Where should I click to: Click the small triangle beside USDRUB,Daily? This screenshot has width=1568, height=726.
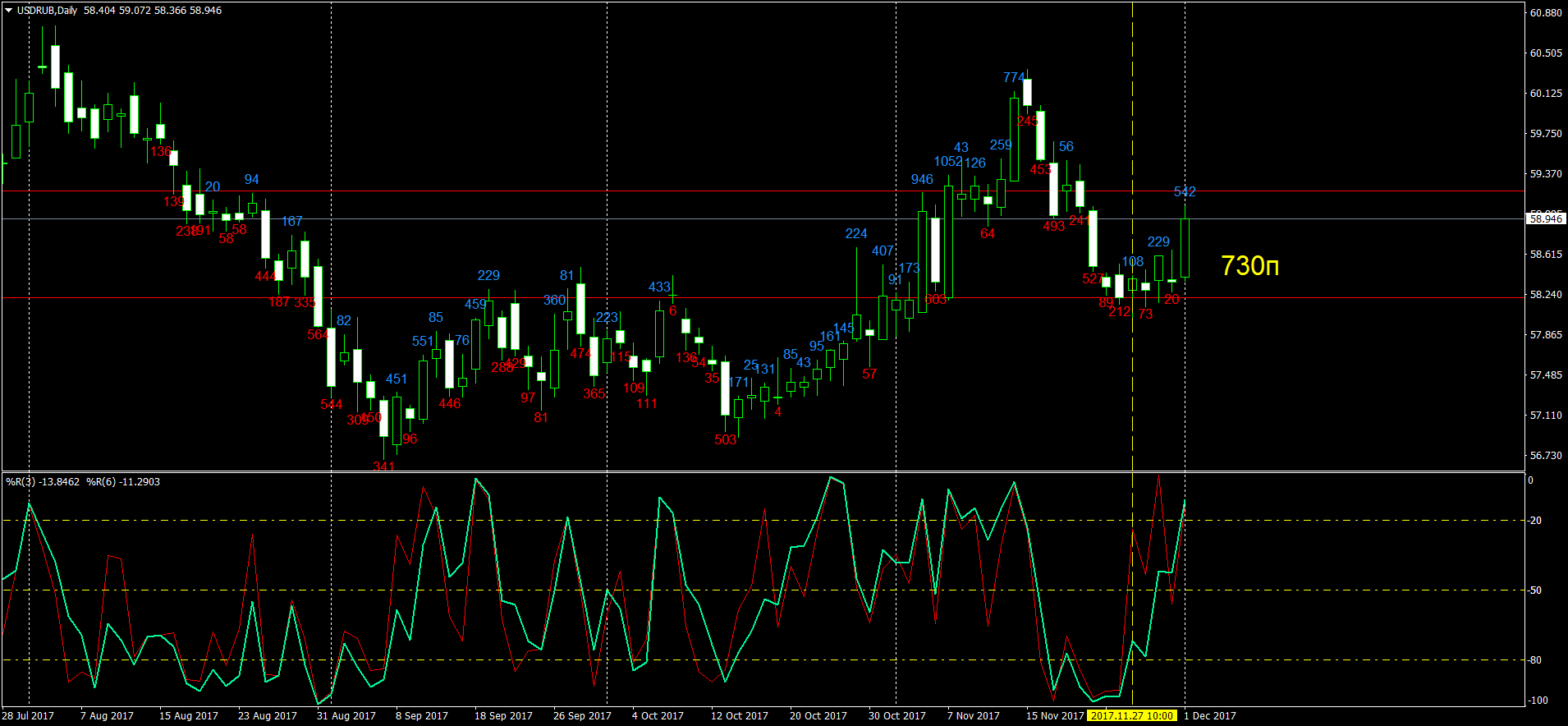pyautogui.click(x=9, y=11)
